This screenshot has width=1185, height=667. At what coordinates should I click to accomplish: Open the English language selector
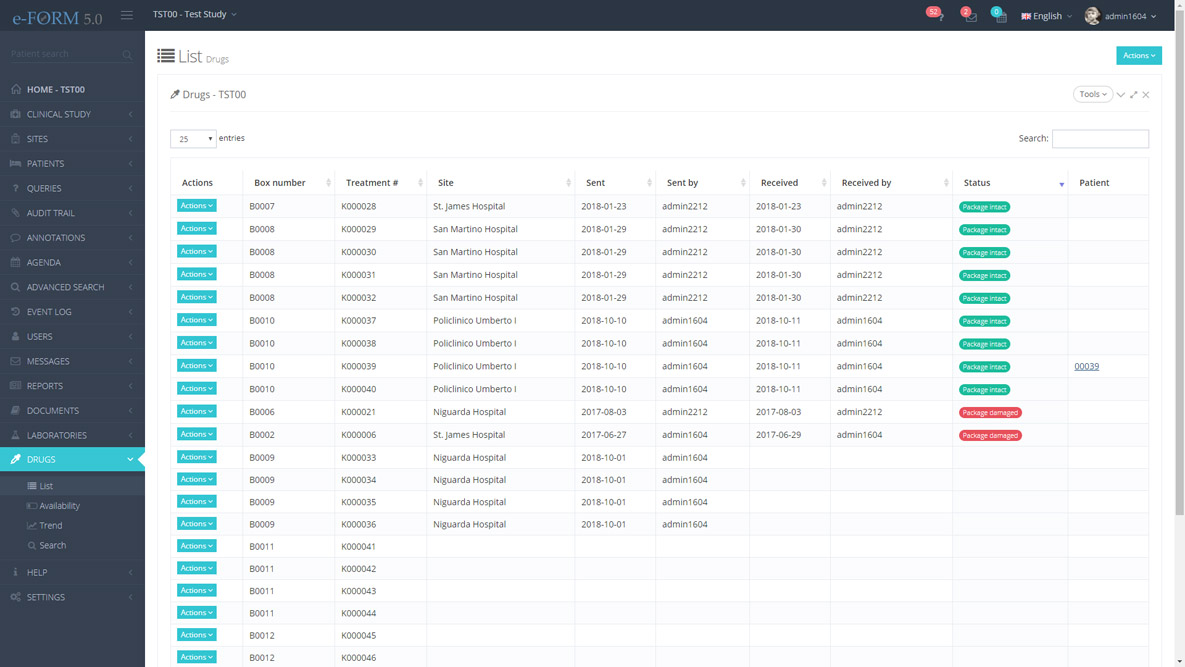coord(1046,16)
